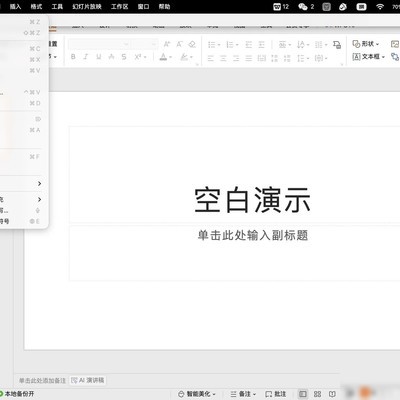The height and width of the screenshot is (400, 400).
Task: Click the distributed alignment icon
Action: [262, 58]
